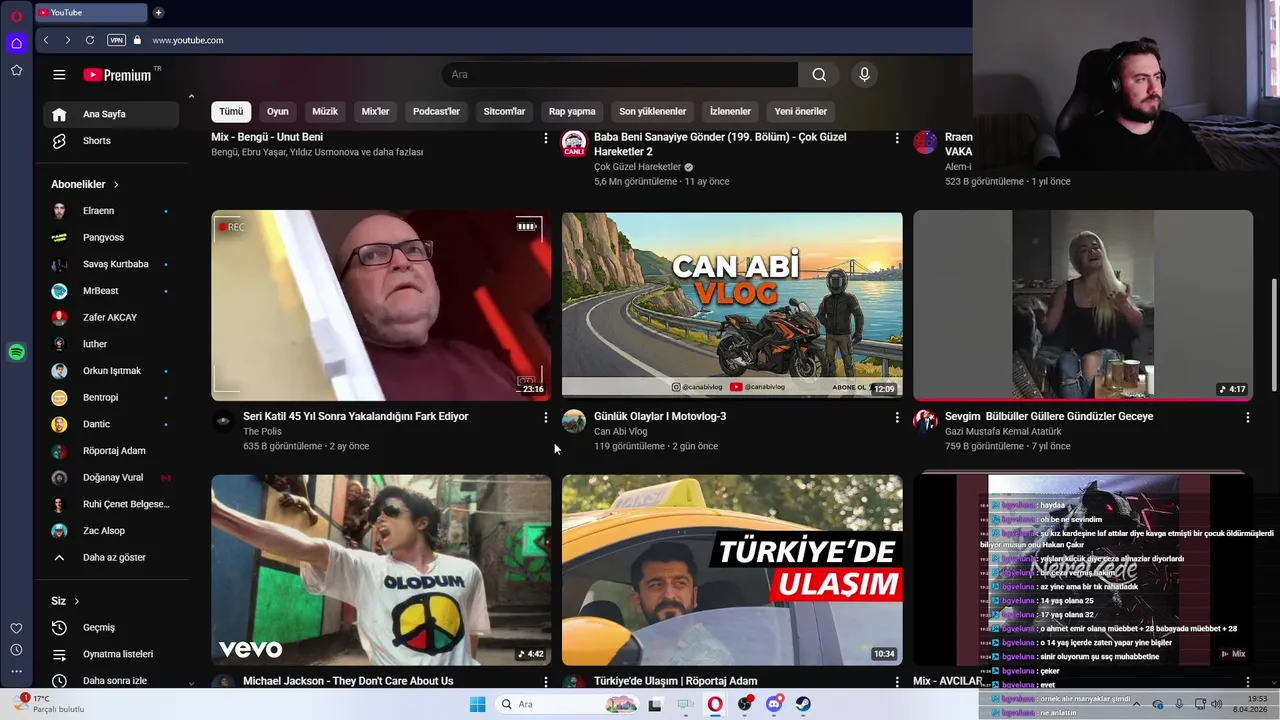Open Oynatma listeleri playlists
This screenshot has height=720, width=1280.
click(x=111, y=654)
